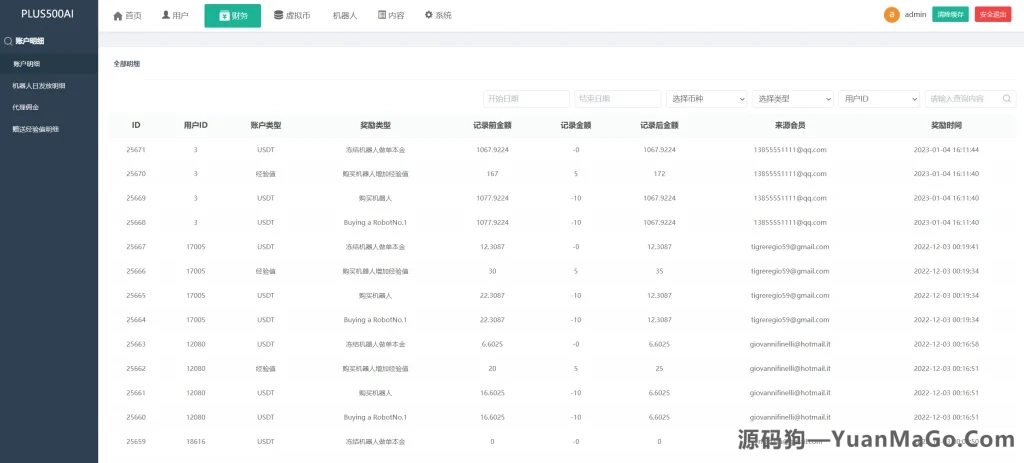The image size is (1024, 463).
Task: Click the admin username label
Action: [915, 14]
